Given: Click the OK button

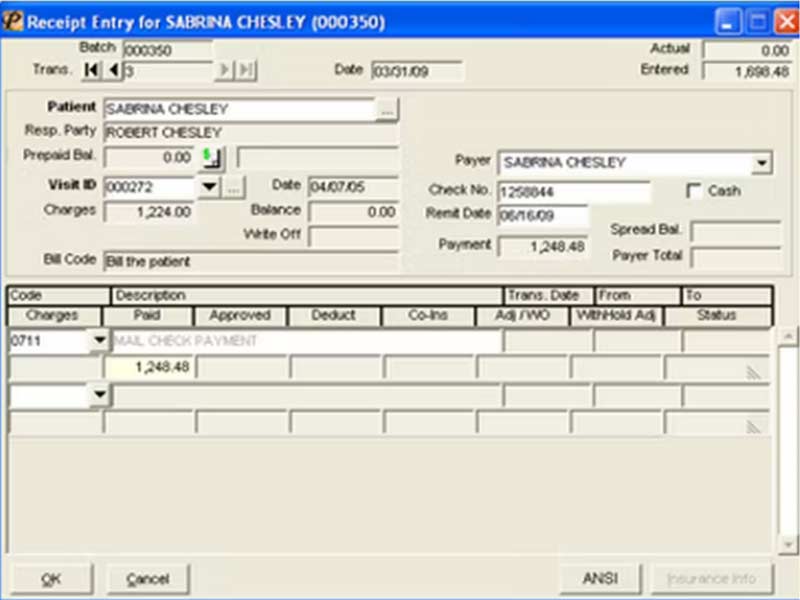Looking at the screenshot, I should click(52, 579).
